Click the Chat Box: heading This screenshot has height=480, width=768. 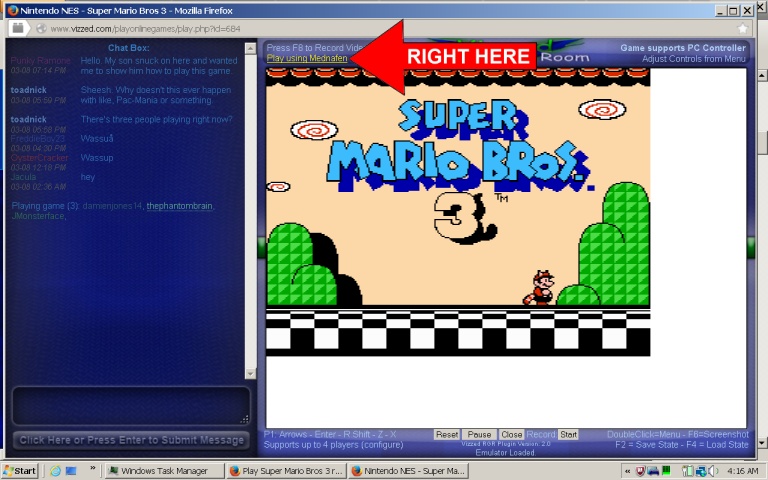(129, 48)
